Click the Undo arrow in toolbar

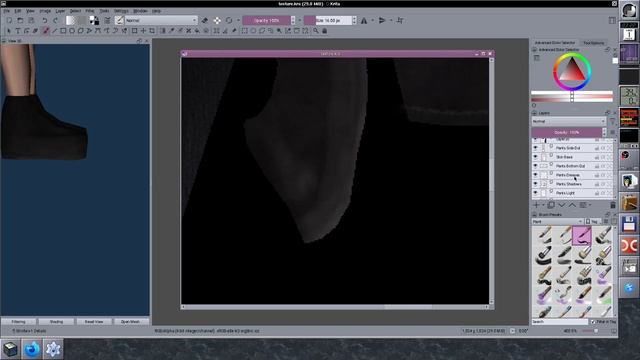44,20
